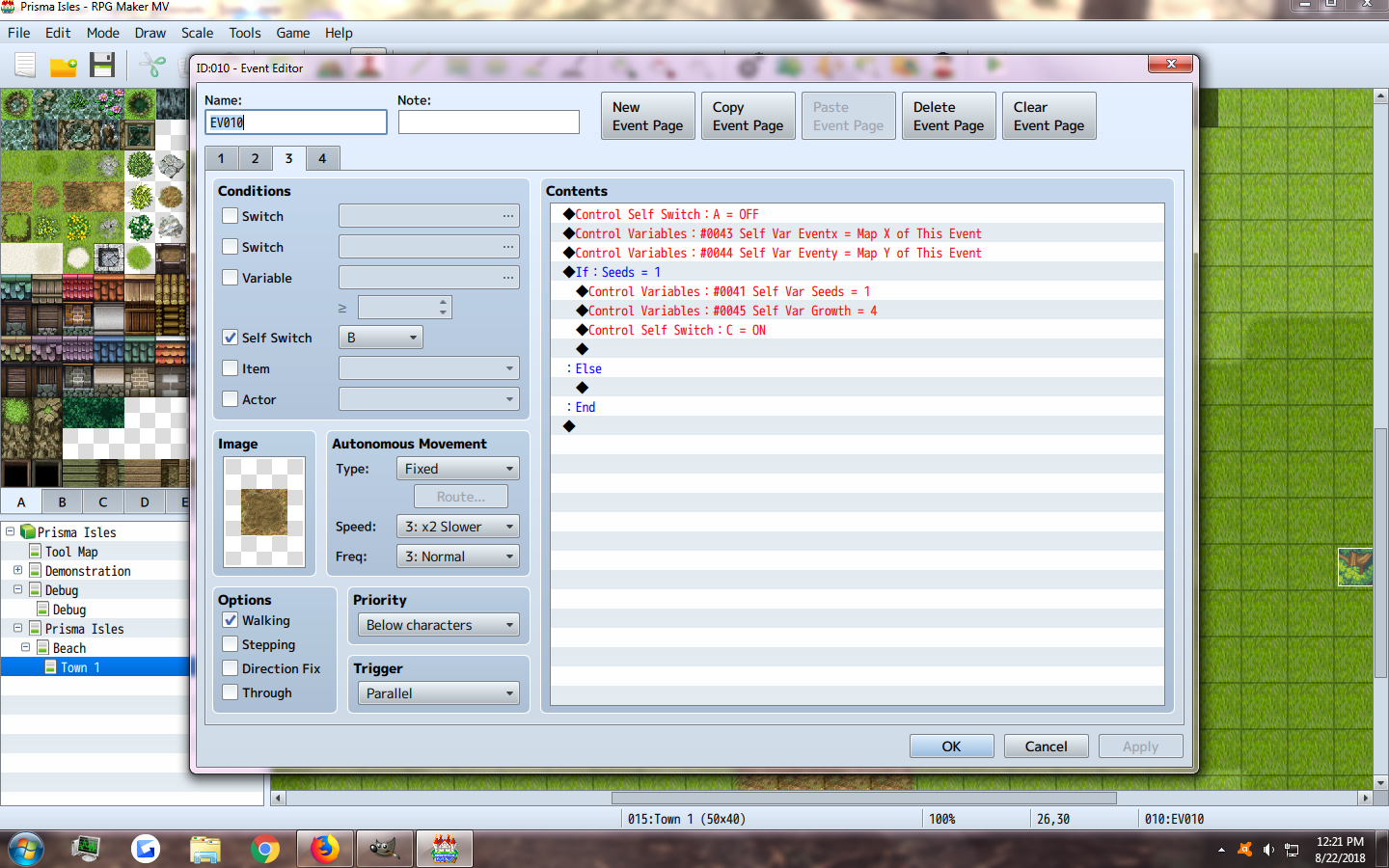1389x868 pixels.
Task: Switch to event page tab 4
Action: [322, 158]
